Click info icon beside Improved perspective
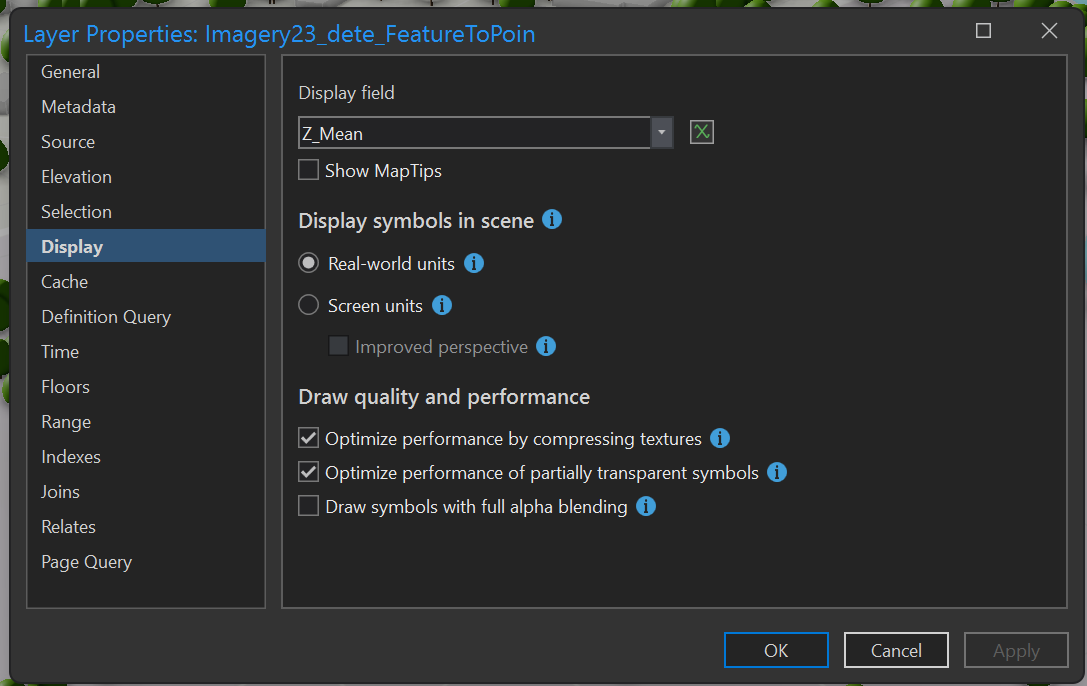The height and width of the screenshot is (686, 1087). tap(546, 346)
